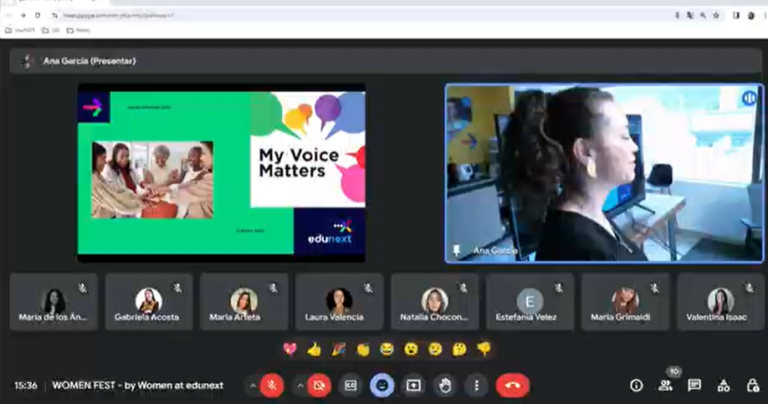The width and height of the screenshot is (768, 404).
Task: Send the thinking face reaction
Action: 459,349
